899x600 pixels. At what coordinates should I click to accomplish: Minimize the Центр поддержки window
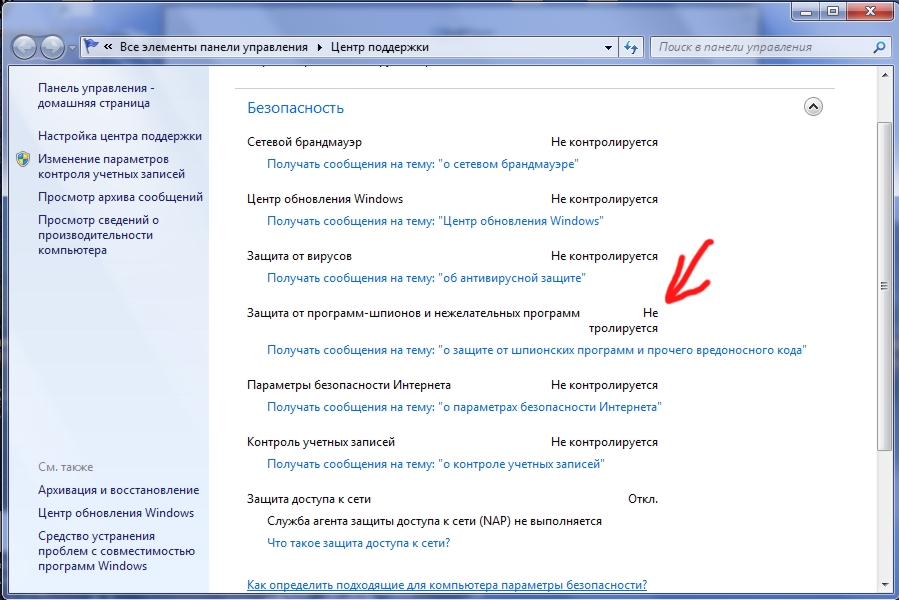(x=806, y=11)
